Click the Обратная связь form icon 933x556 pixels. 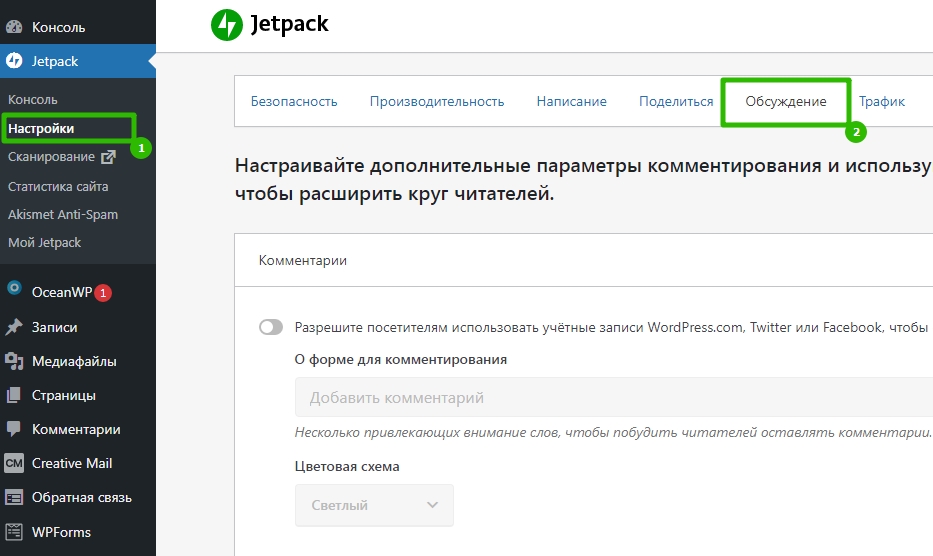coord(14,497)
